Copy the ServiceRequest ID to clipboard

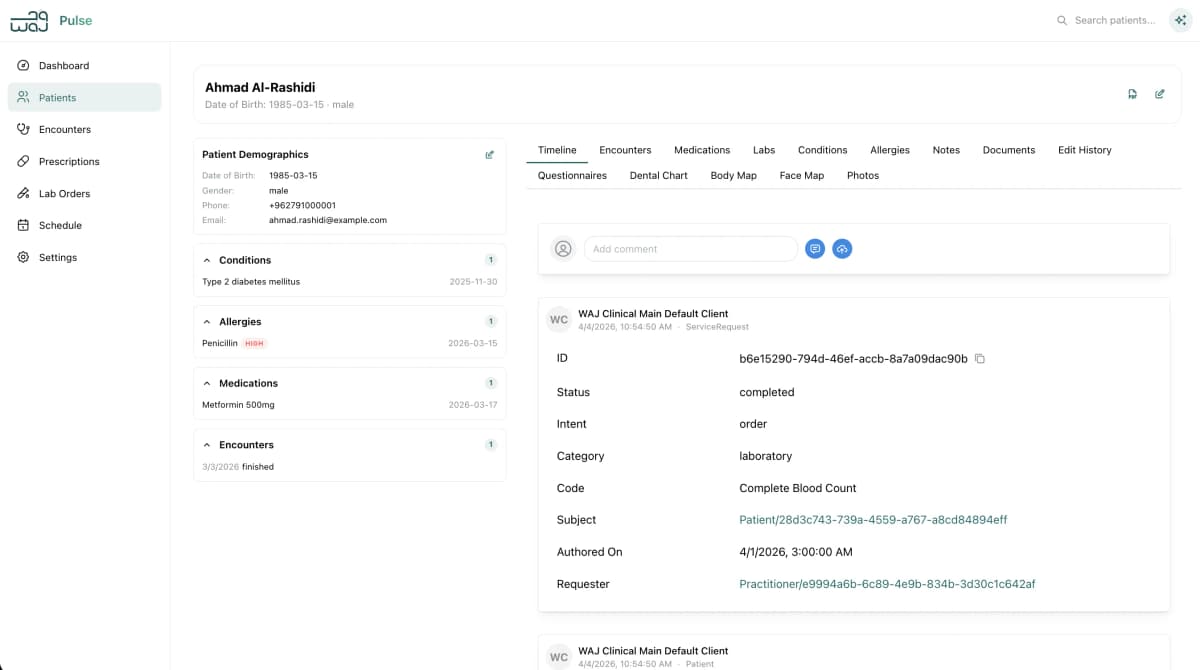(x=979, y=358)
